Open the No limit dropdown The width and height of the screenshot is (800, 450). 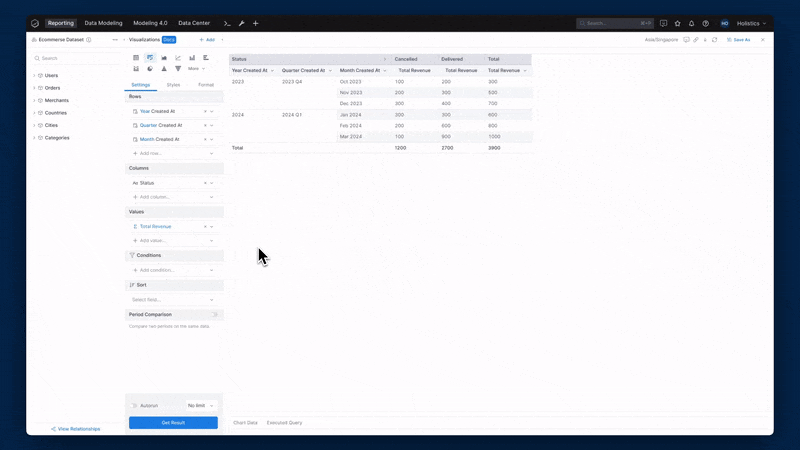coord(200,406)
